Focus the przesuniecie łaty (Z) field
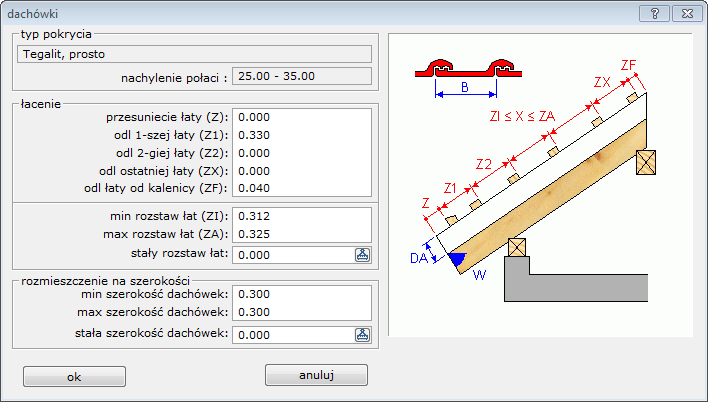Image resolution: width=708 pixels, height=402 pixels. pyautogui.click(x=301, y=116)
